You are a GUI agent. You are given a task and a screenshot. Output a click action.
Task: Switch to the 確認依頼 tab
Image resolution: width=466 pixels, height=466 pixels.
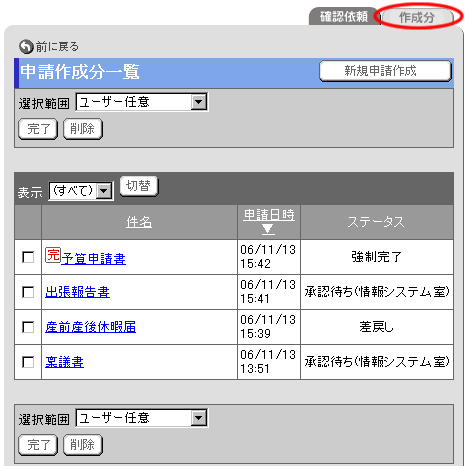click(344, 17)
